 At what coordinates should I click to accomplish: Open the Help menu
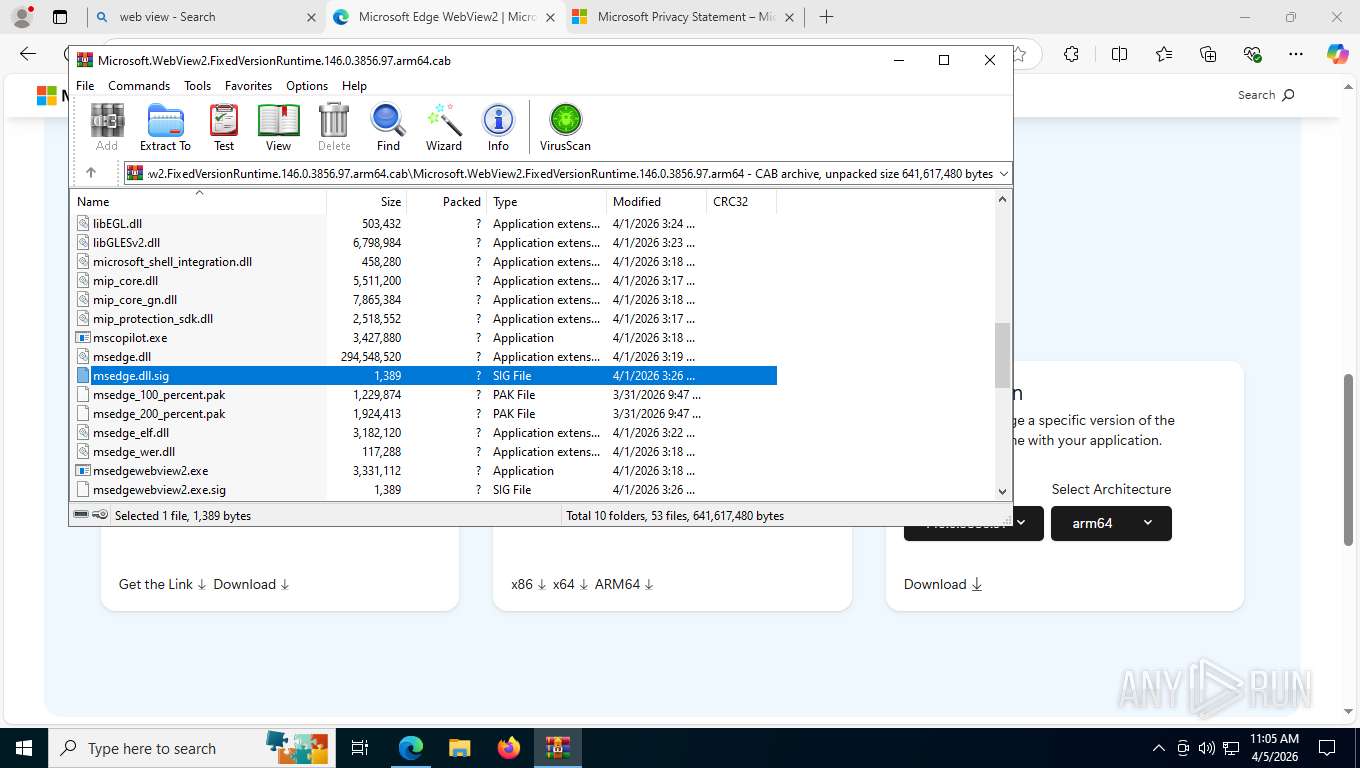354,86
